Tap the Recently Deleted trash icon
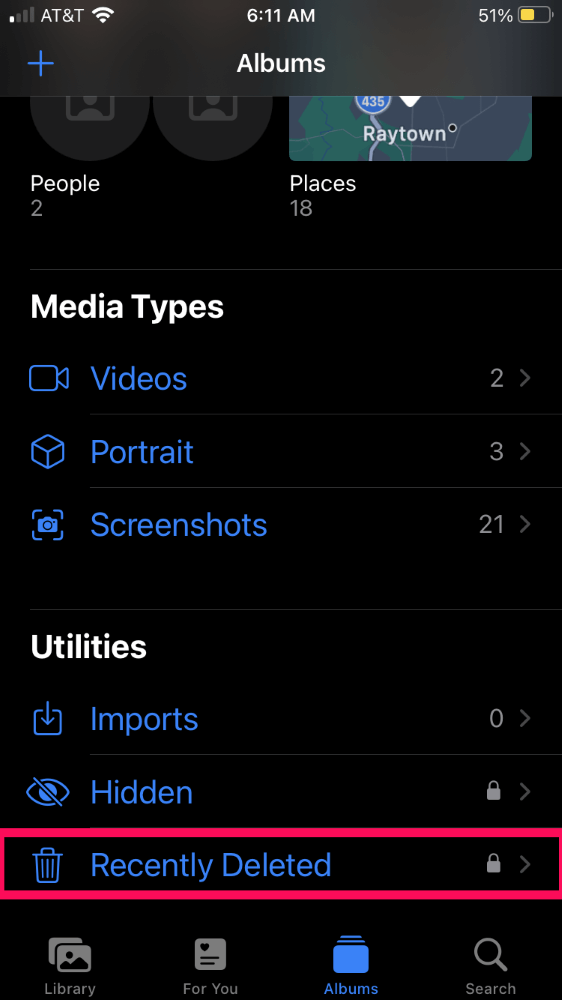This screenshot has height=1000, width=562. pyautogui.click(x=48, y=865)
